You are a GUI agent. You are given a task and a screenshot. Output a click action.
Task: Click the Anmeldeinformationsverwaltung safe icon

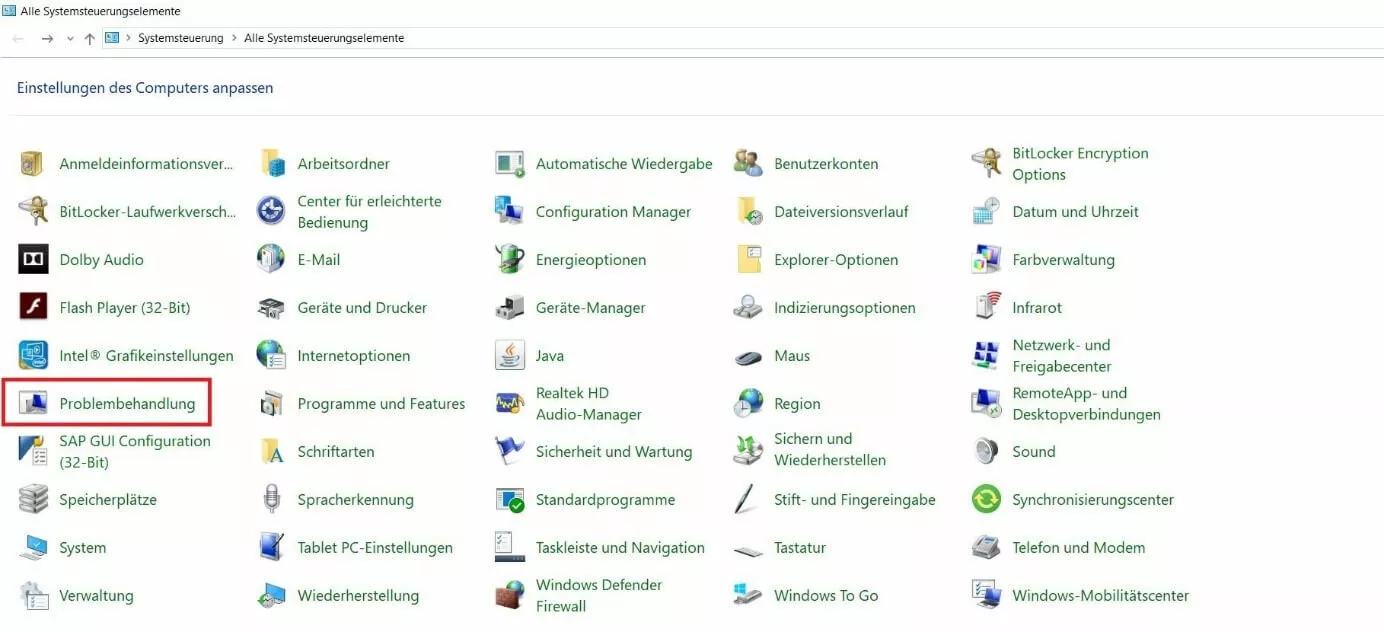tap(33, 164)
